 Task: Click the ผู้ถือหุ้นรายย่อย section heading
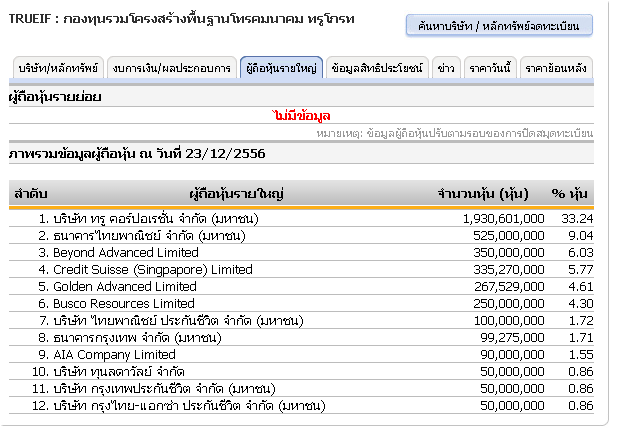[55, 97]
